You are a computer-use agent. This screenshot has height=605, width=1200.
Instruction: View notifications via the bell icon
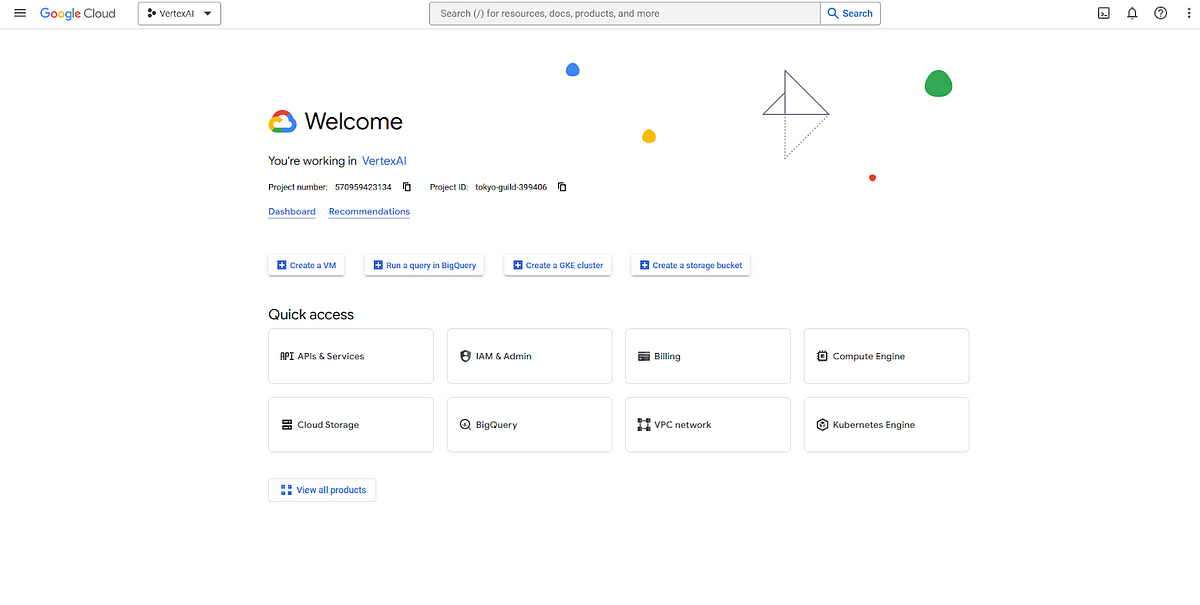(1132, 13)
